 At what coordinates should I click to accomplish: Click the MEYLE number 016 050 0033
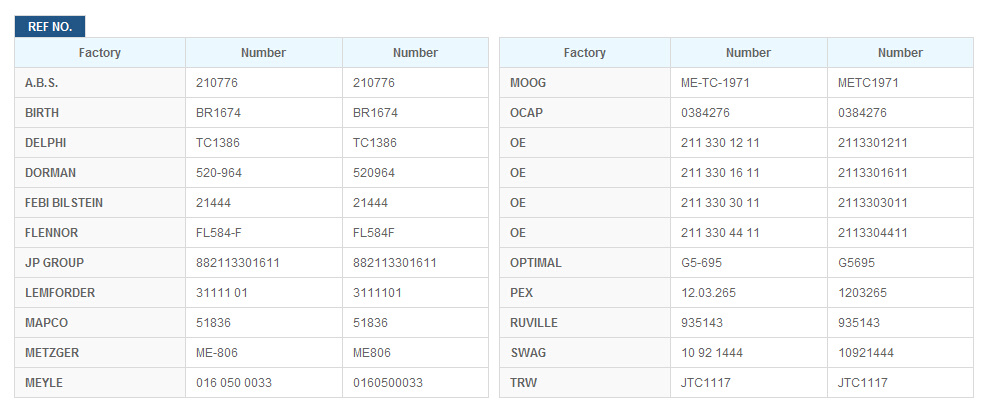click(234, 383)
